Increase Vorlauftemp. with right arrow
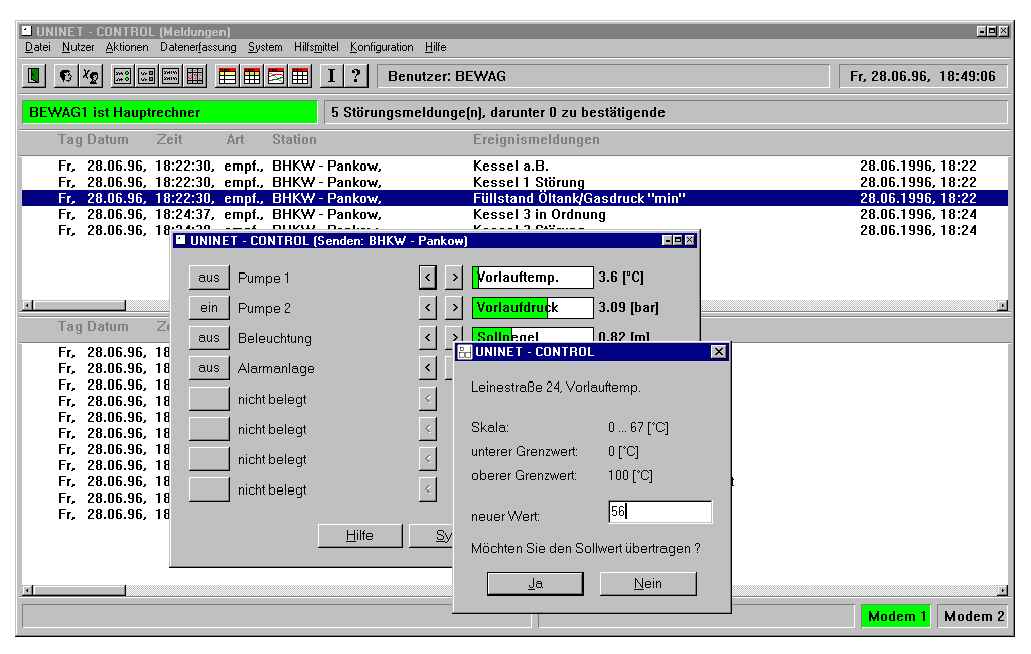Screen dimensions: 1031x654 pyautogui.click(x=454, y=278)
